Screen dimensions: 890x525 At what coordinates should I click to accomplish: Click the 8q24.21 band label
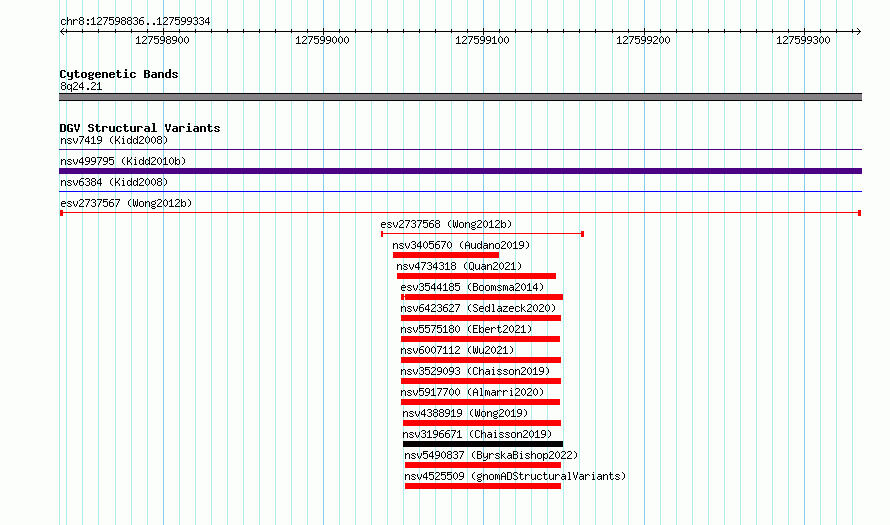(81, 86)
